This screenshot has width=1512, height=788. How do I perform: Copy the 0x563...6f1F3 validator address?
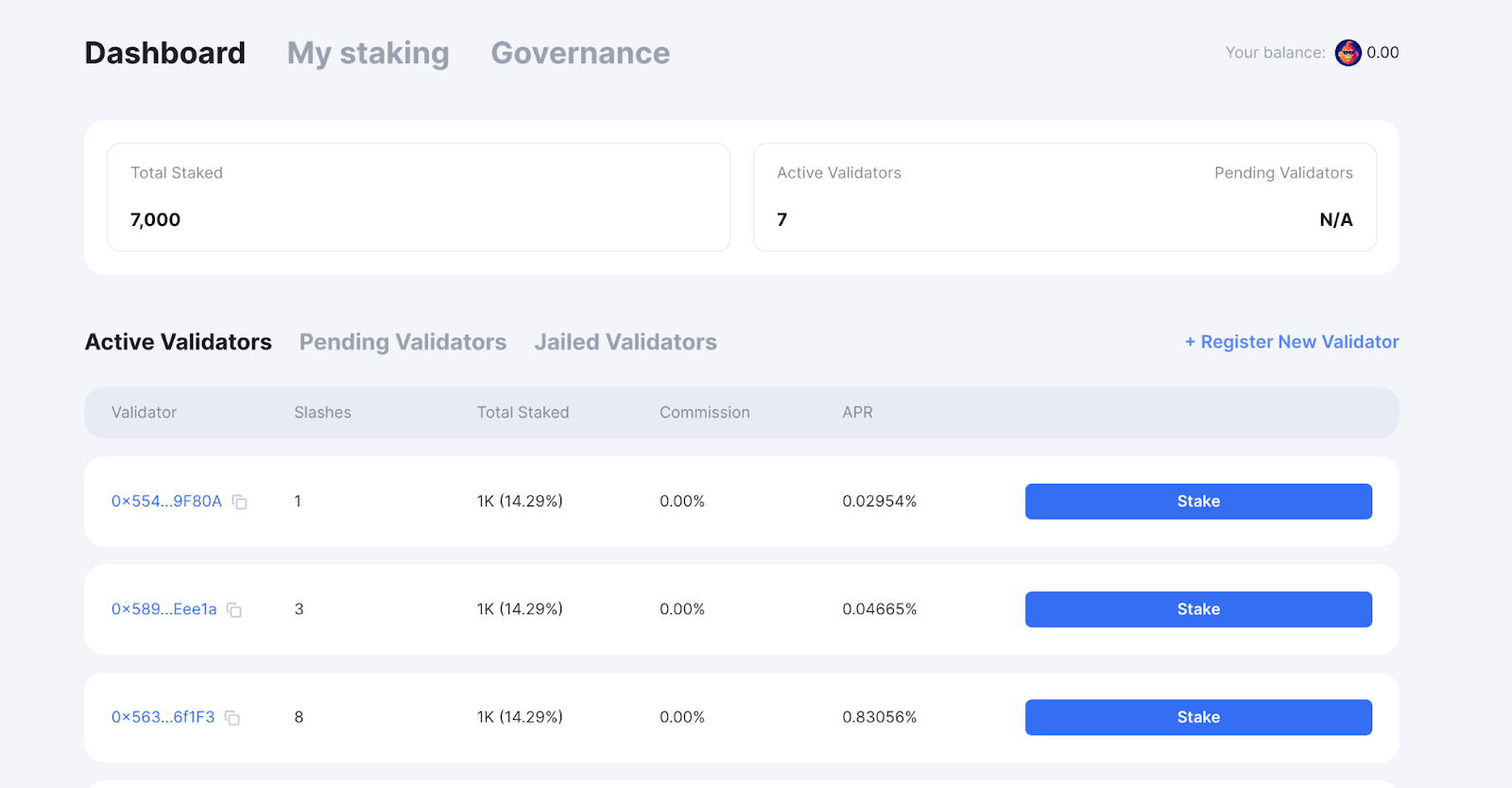[232, 718]
